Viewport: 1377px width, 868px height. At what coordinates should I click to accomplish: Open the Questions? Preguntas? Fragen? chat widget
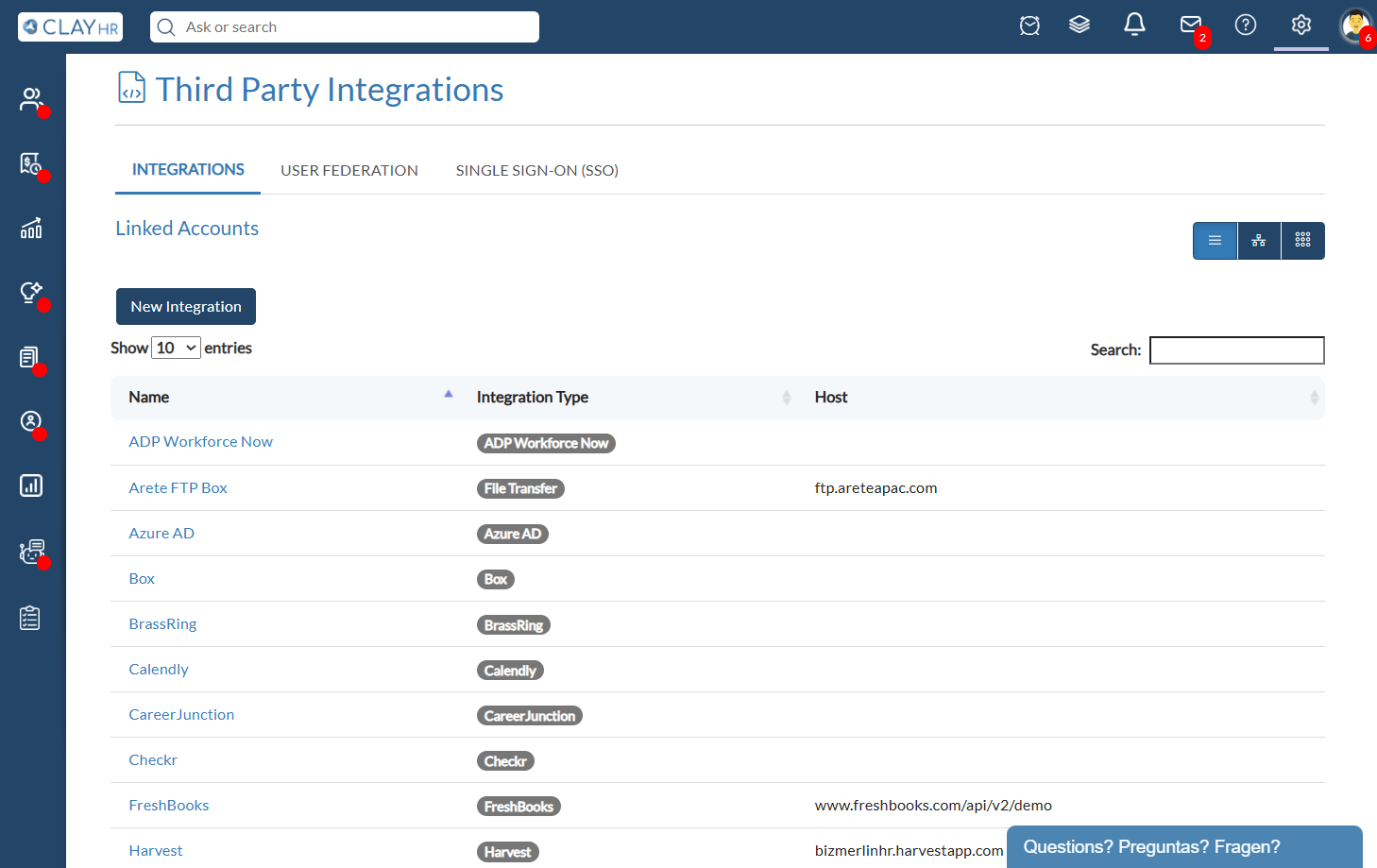pos(1184,847)
